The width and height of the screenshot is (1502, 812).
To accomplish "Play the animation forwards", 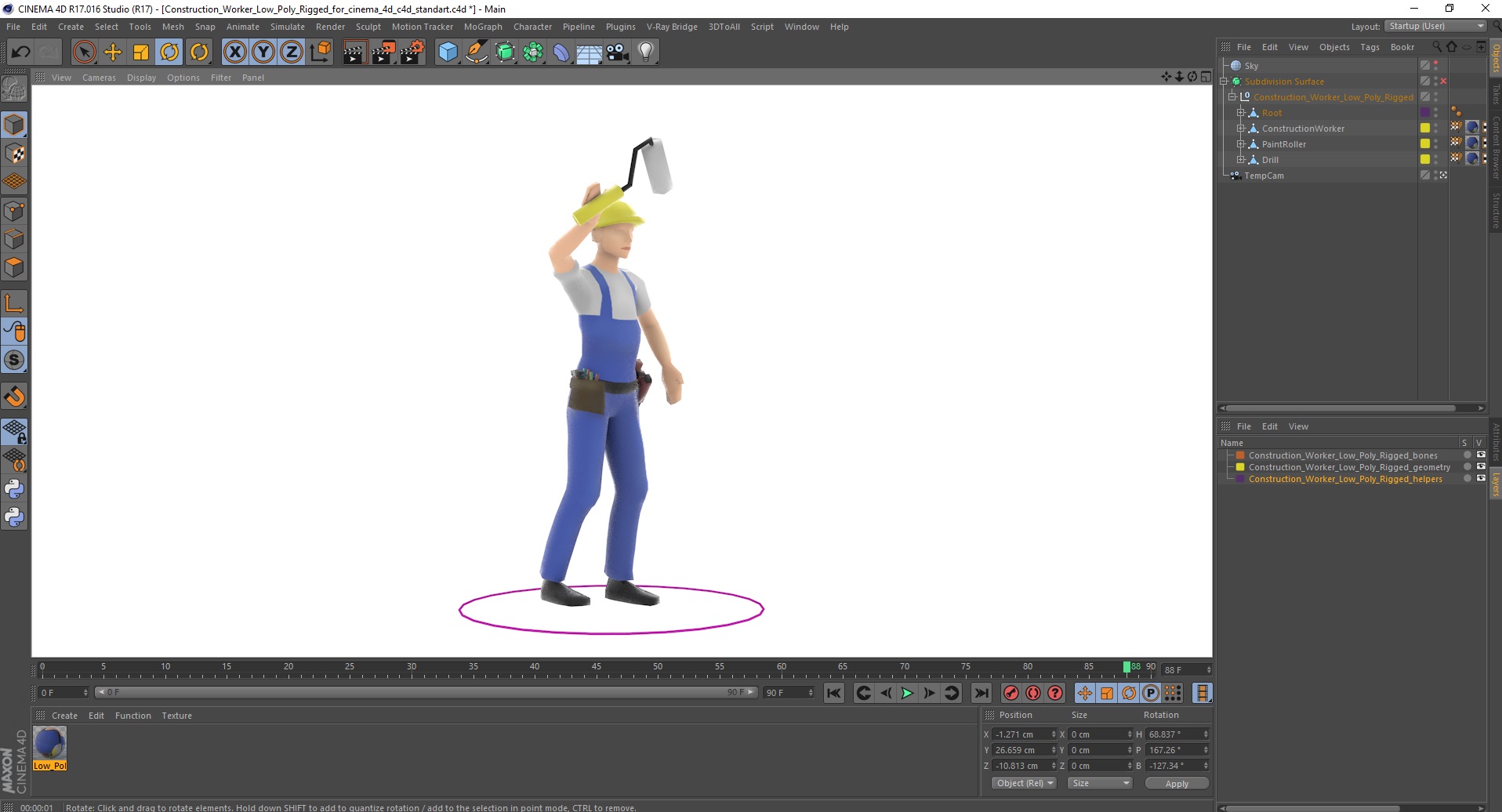I will (907, 693).
